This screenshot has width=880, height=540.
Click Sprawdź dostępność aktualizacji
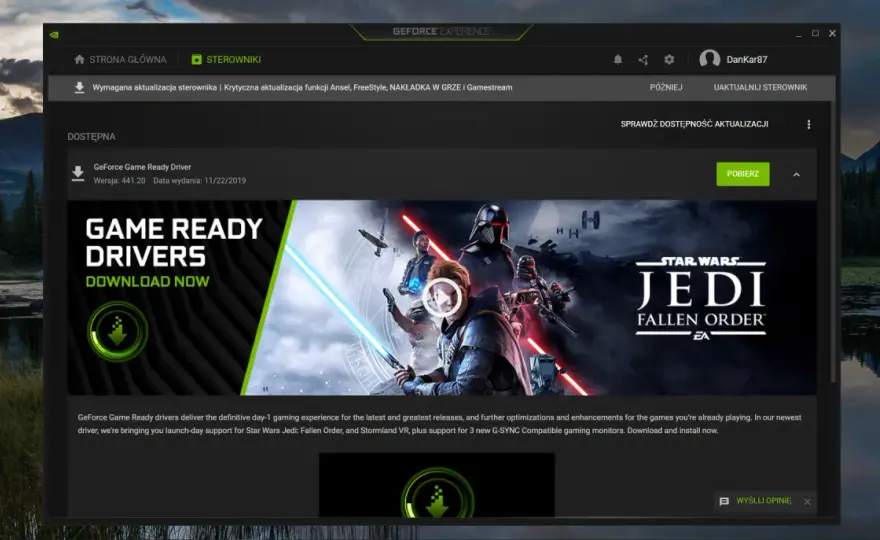[x=694, y=124]
